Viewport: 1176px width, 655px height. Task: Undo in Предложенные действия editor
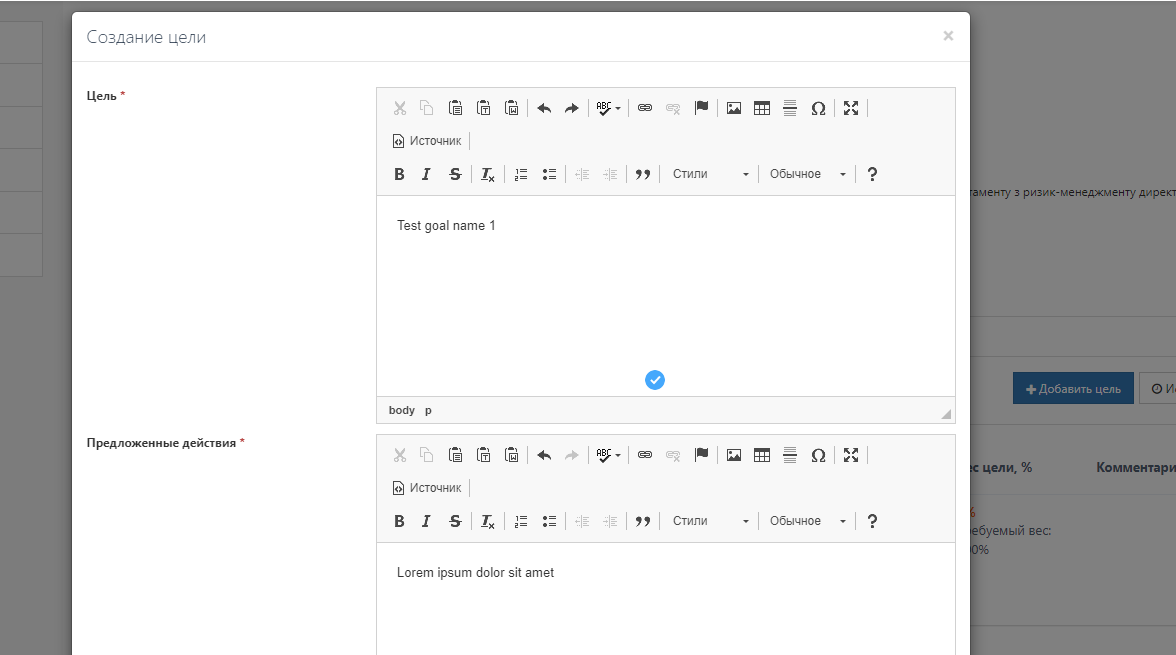point(544,455)
